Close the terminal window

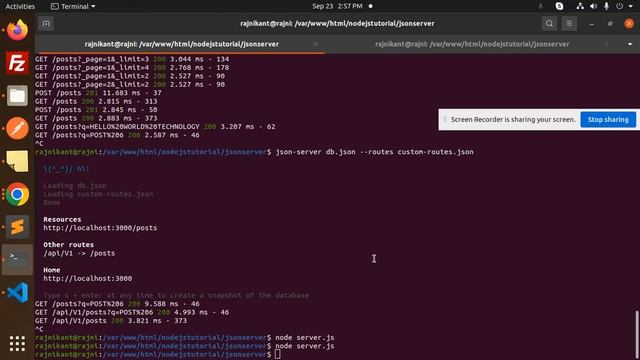click(629, 24)
